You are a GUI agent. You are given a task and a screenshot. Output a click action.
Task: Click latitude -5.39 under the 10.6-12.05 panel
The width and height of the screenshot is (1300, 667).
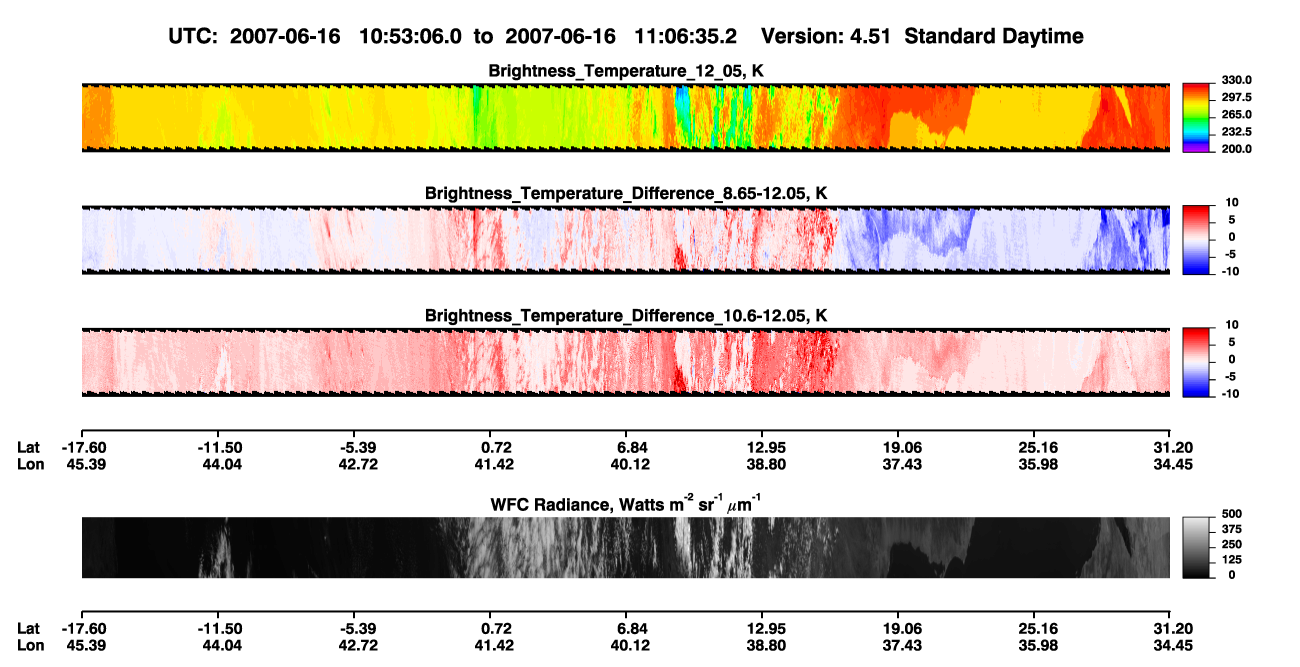tap(354, 447)
